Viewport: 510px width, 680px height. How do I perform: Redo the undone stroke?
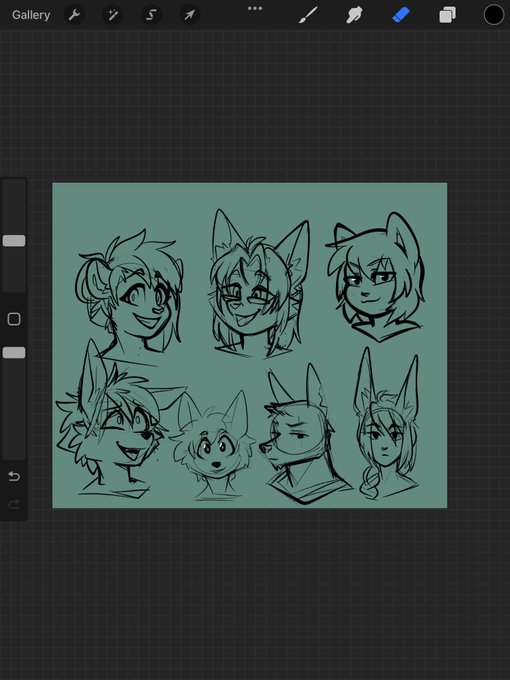tap(14, 504)
